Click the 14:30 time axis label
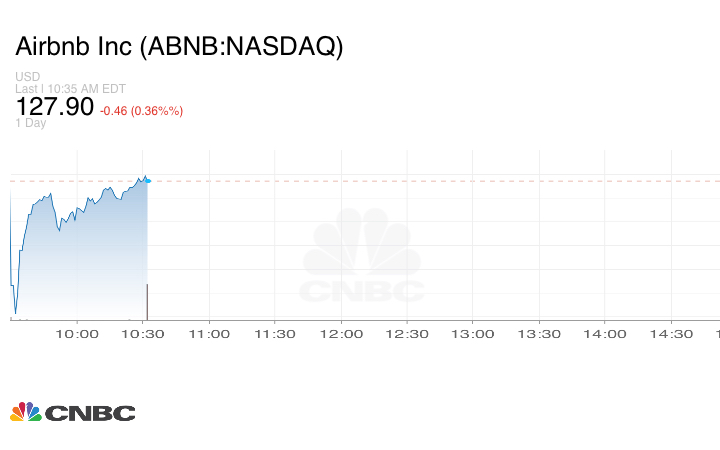Image resolution: width=720 pixels, height=450 pixels. (671, 334)
